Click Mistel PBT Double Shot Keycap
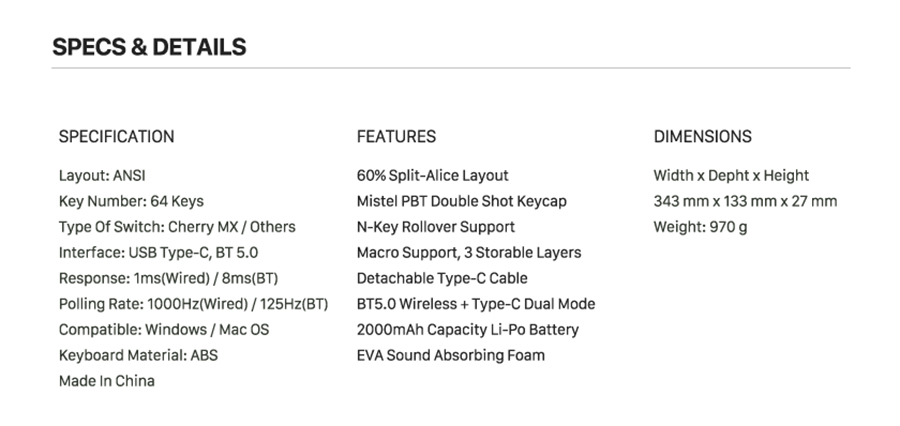This screenshot has width=900, height=426. [x=462, y=202]
